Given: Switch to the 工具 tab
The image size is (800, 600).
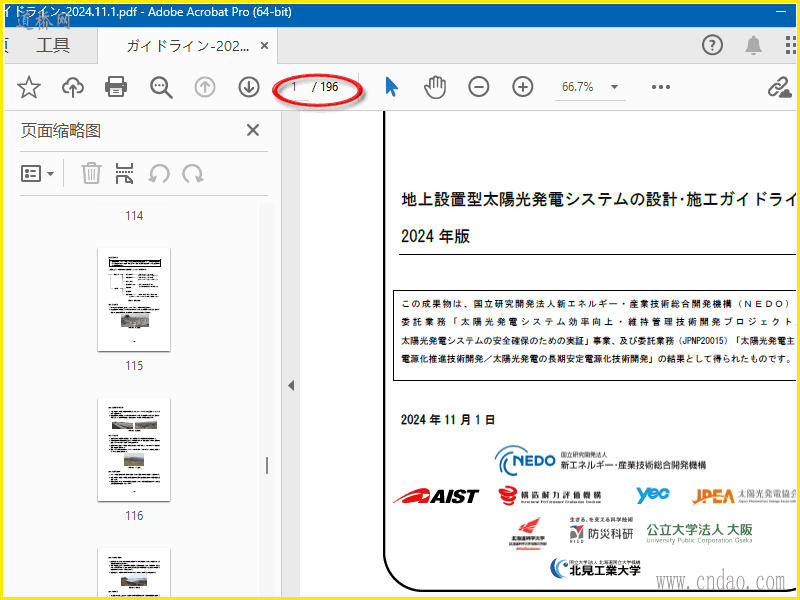Looking at the screenshot, I should click(53, 45).
